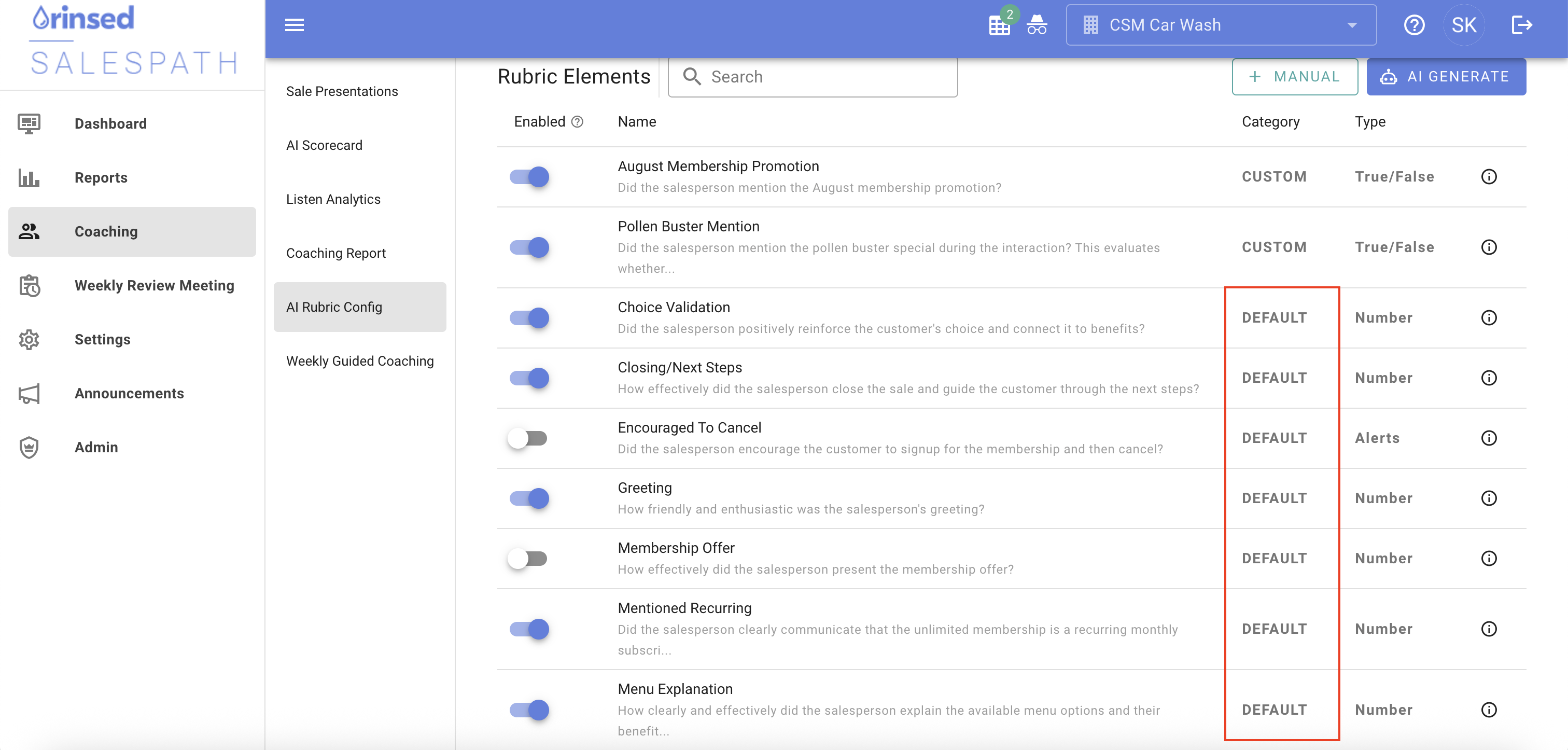Click the incognito spy icon
The width and height of the screenshot is (1568, 750).
pos(1037,25)
